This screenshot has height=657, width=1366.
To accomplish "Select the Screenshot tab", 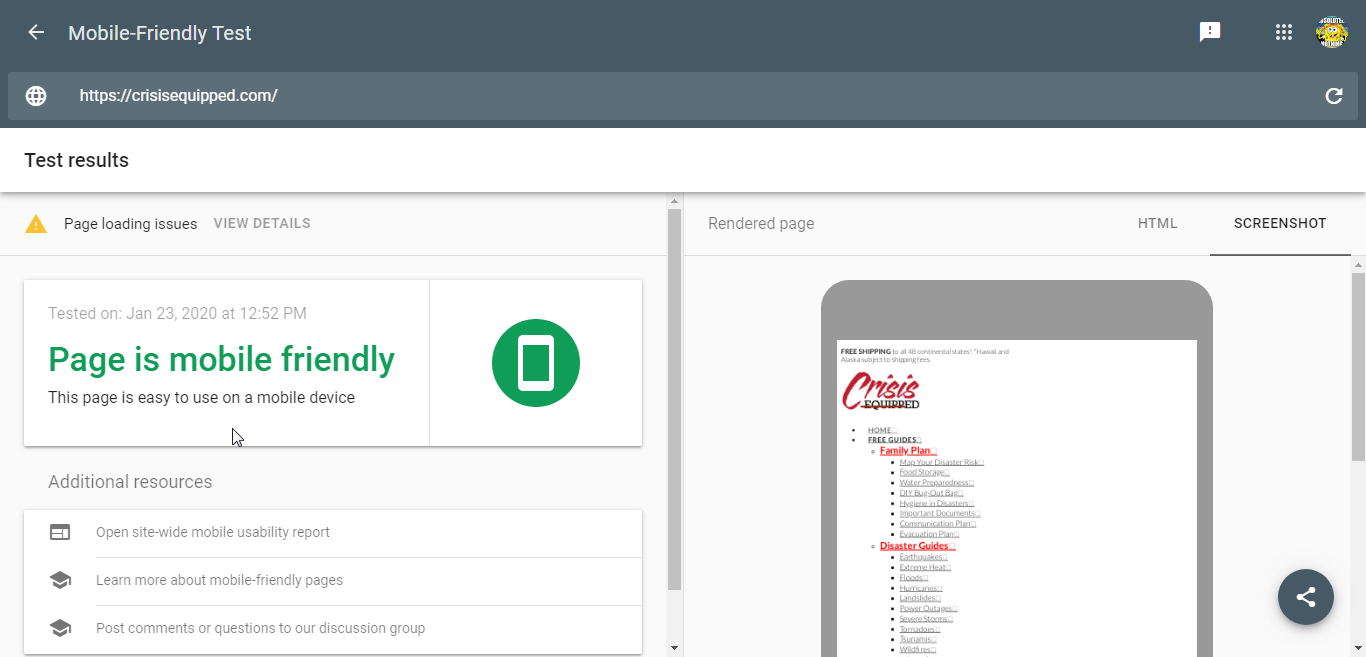I will [x=1280, y=224].
